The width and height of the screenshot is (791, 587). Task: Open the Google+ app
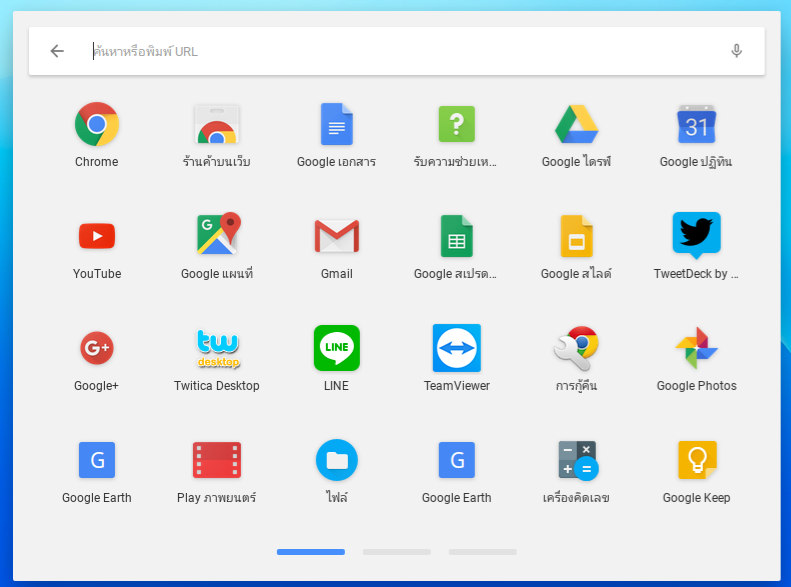(x=96, y=348)
